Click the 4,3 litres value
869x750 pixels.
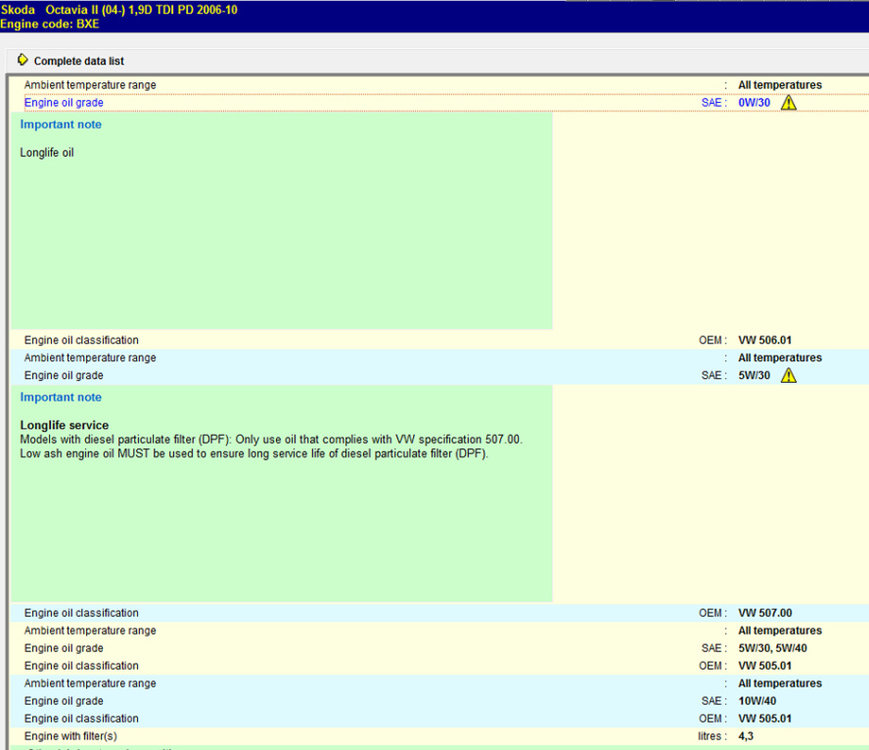pos(745,736)
